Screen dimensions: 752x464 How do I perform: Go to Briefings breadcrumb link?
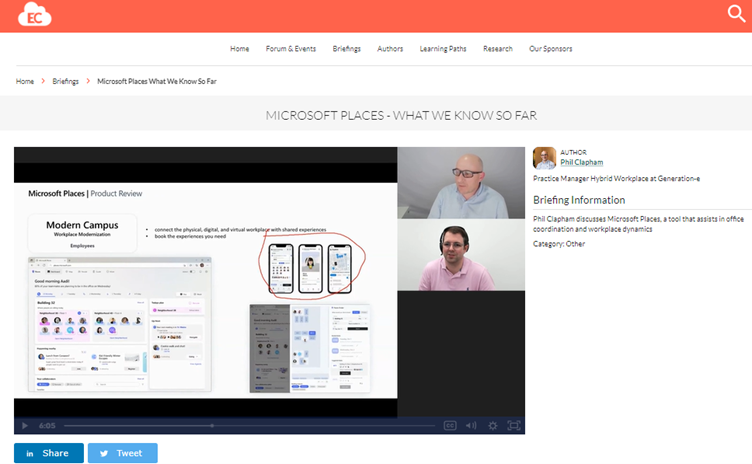point(65,82)
